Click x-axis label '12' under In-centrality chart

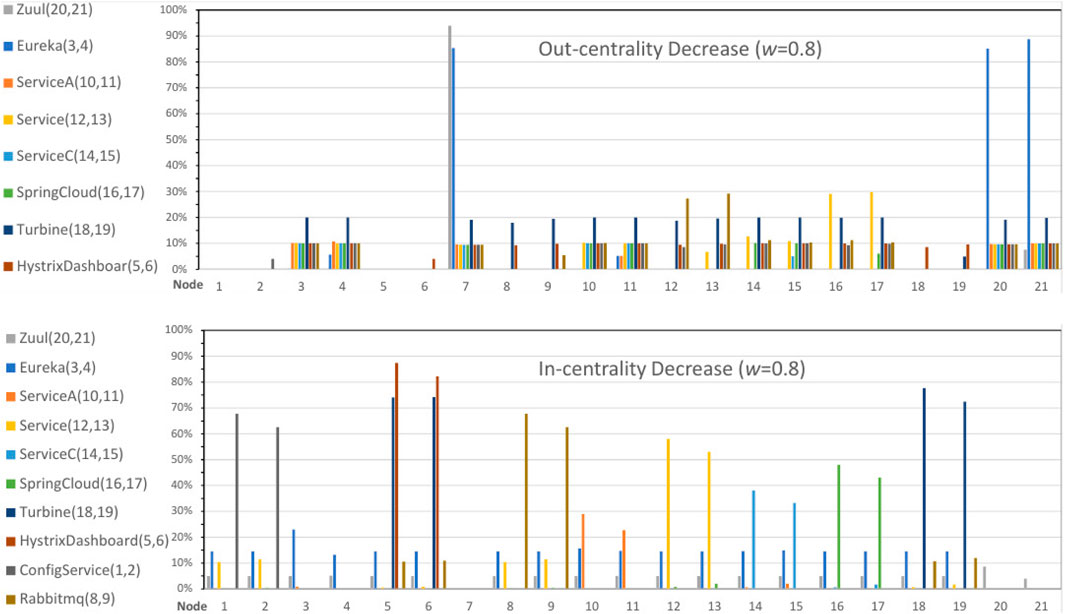(674, 606)
